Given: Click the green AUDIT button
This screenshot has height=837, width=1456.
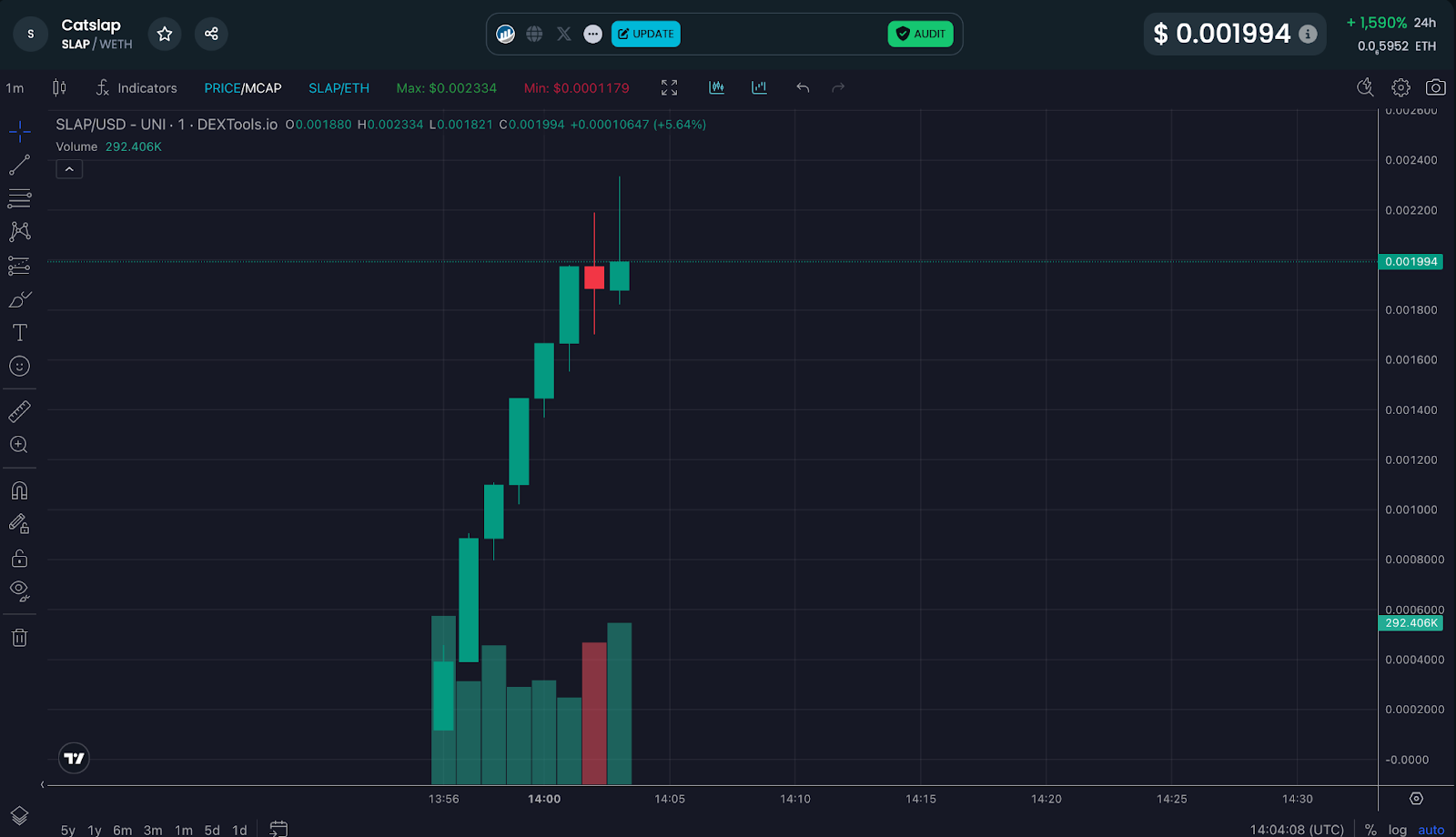Looking at the screenshot, I should pyautogui.click(x=920, y=34).
